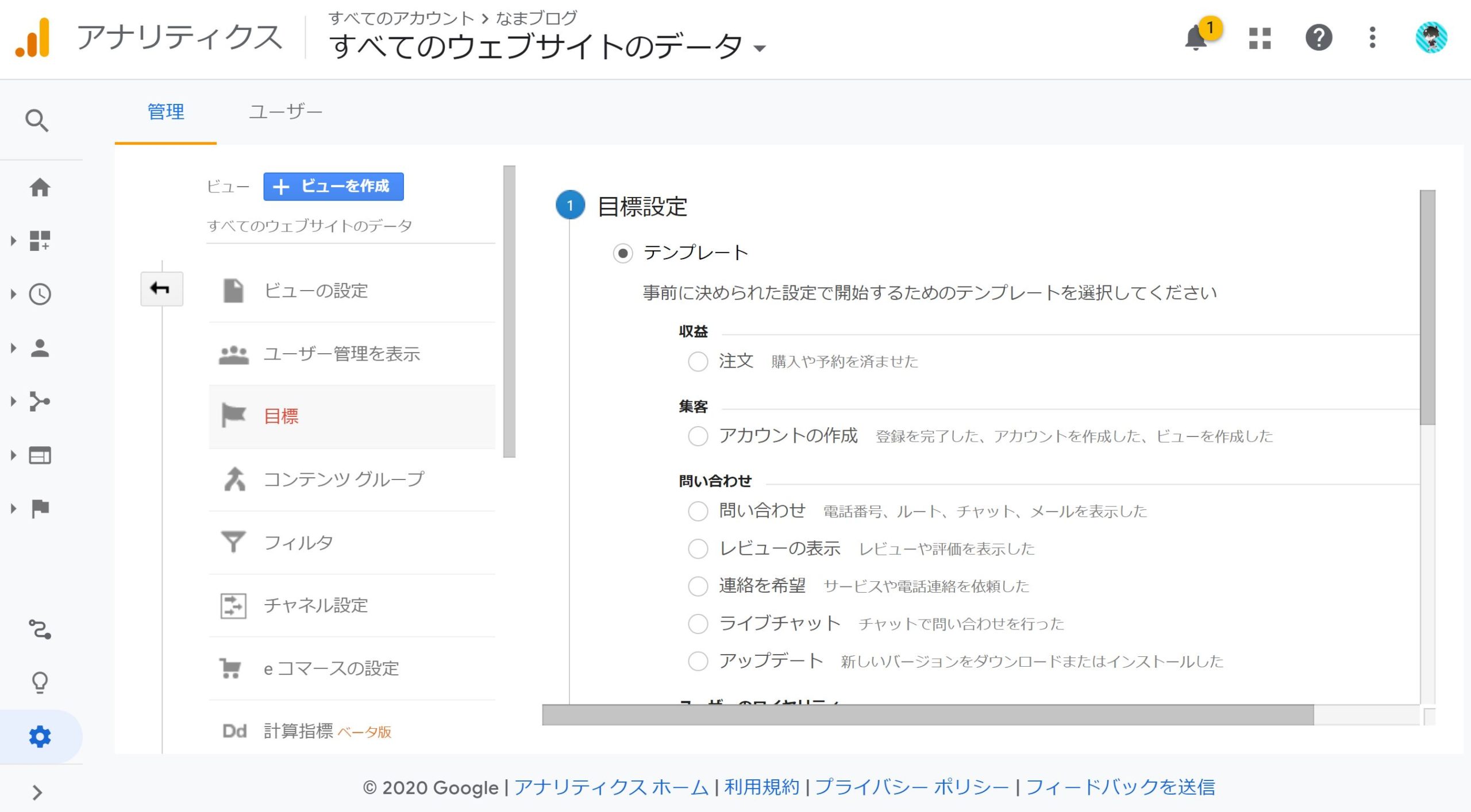
Task: Click the ユーザー管理を表示 people icon
Action: (x=233, y=354)
